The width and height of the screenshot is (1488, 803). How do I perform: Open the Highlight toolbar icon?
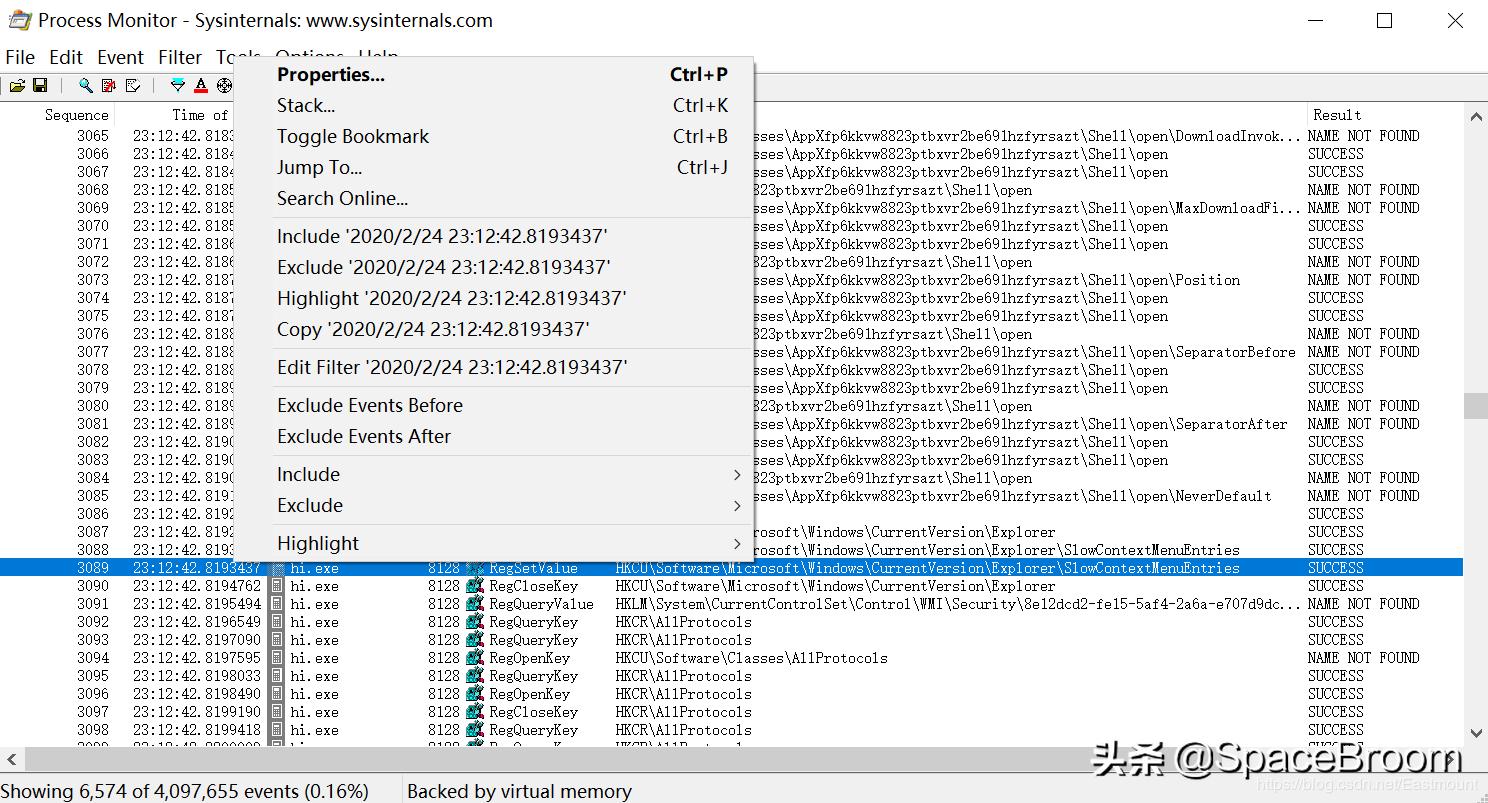coord(201,86)
